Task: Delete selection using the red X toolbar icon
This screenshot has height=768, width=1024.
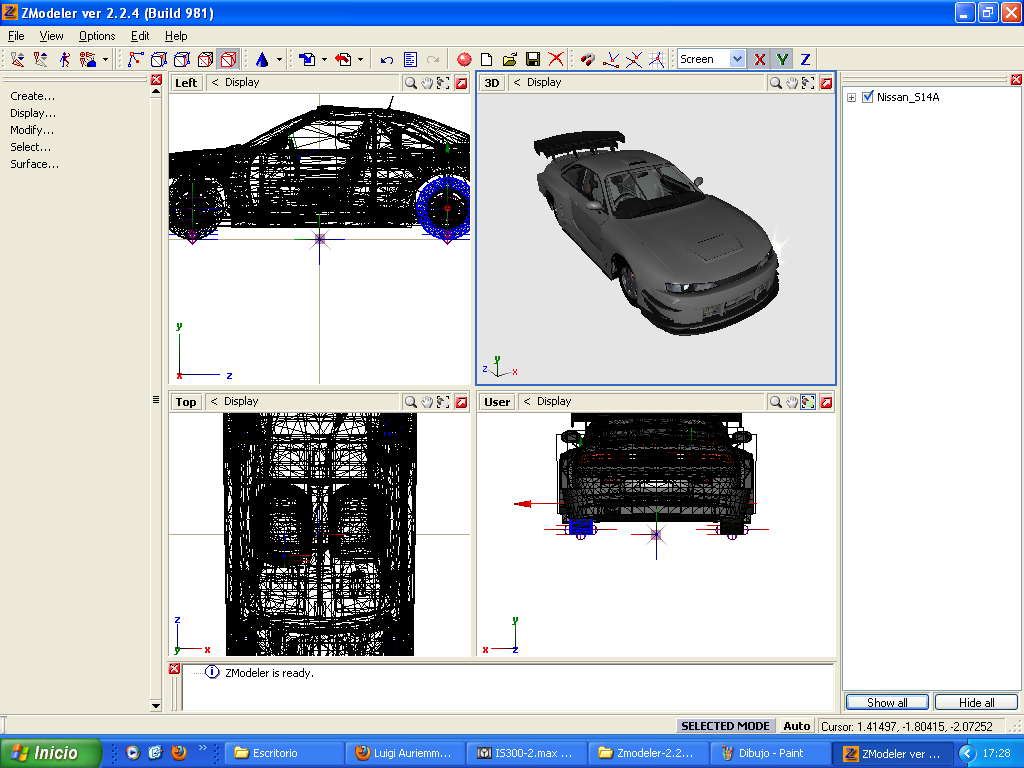Action: pos(555,59)
